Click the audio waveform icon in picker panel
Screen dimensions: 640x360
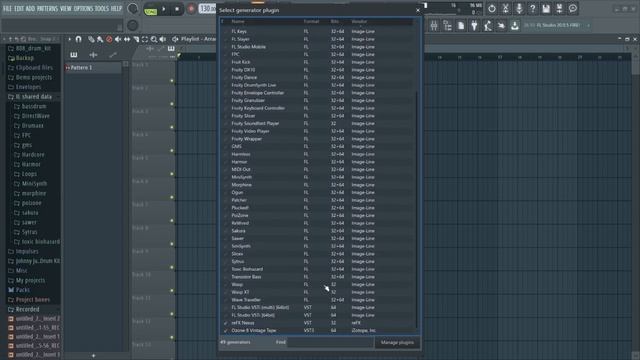[x=93, y=55]
